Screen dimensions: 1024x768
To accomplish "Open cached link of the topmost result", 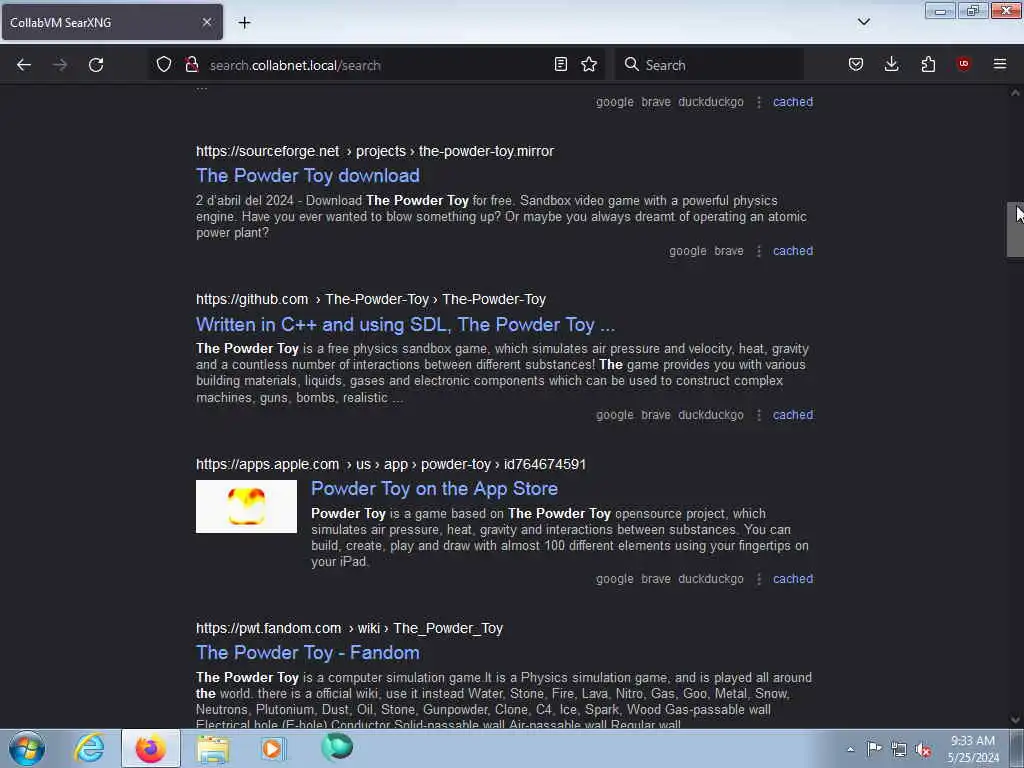I will tap(793, 102).
